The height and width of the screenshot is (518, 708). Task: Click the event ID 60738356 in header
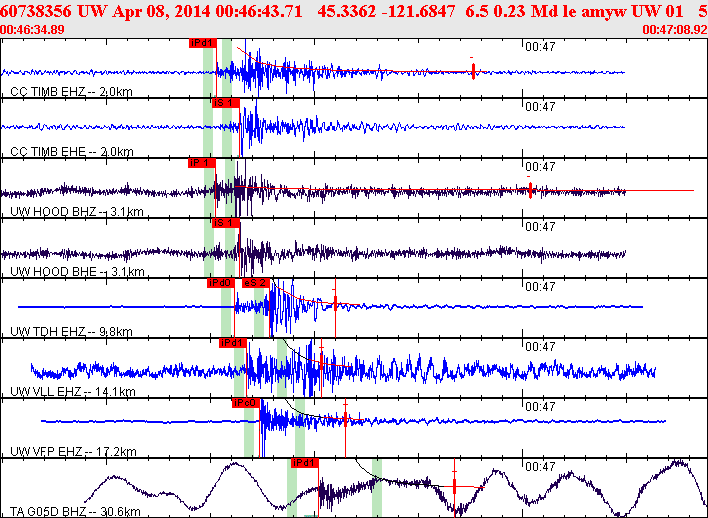click(35, 11)
